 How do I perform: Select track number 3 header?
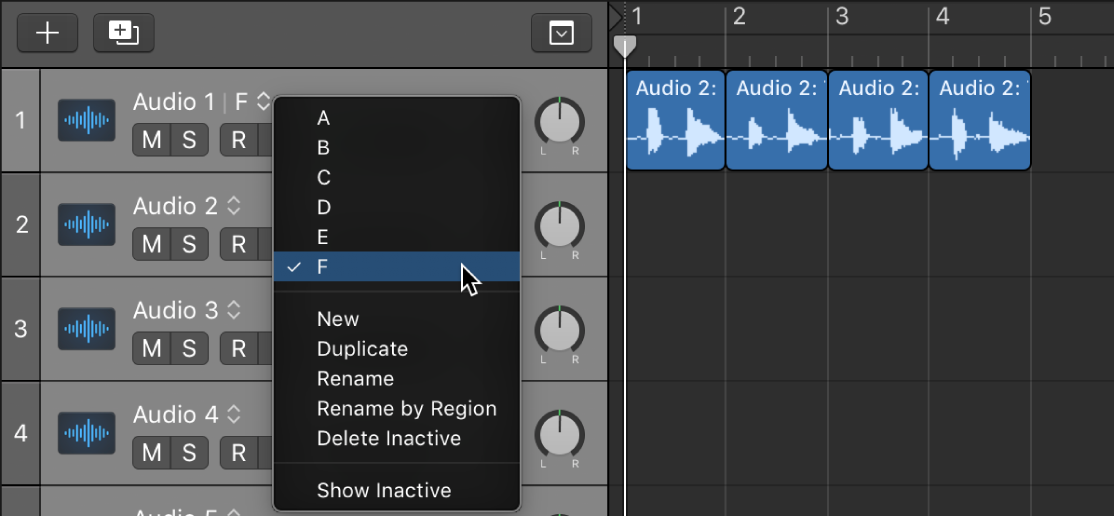click(x=21, y=329)
